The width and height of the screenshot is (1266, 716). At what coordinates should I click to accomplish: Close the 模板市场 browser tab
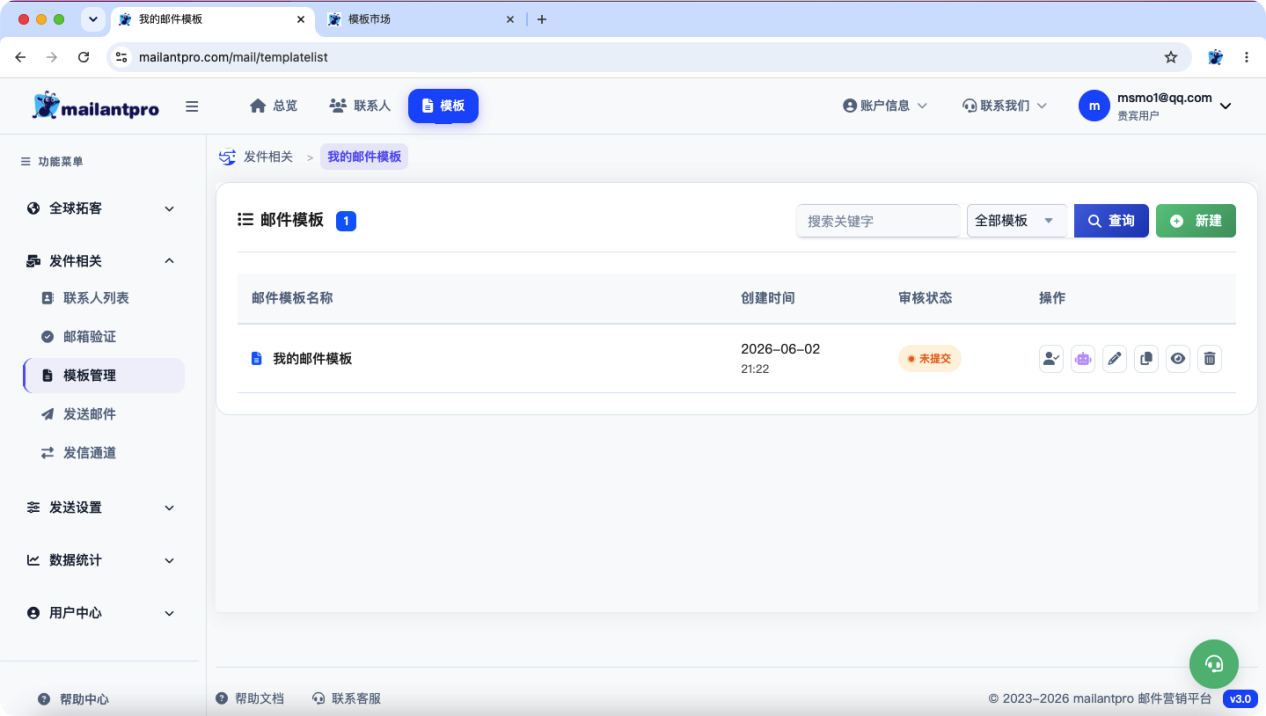pyautogui.click(x=510, y=19)
